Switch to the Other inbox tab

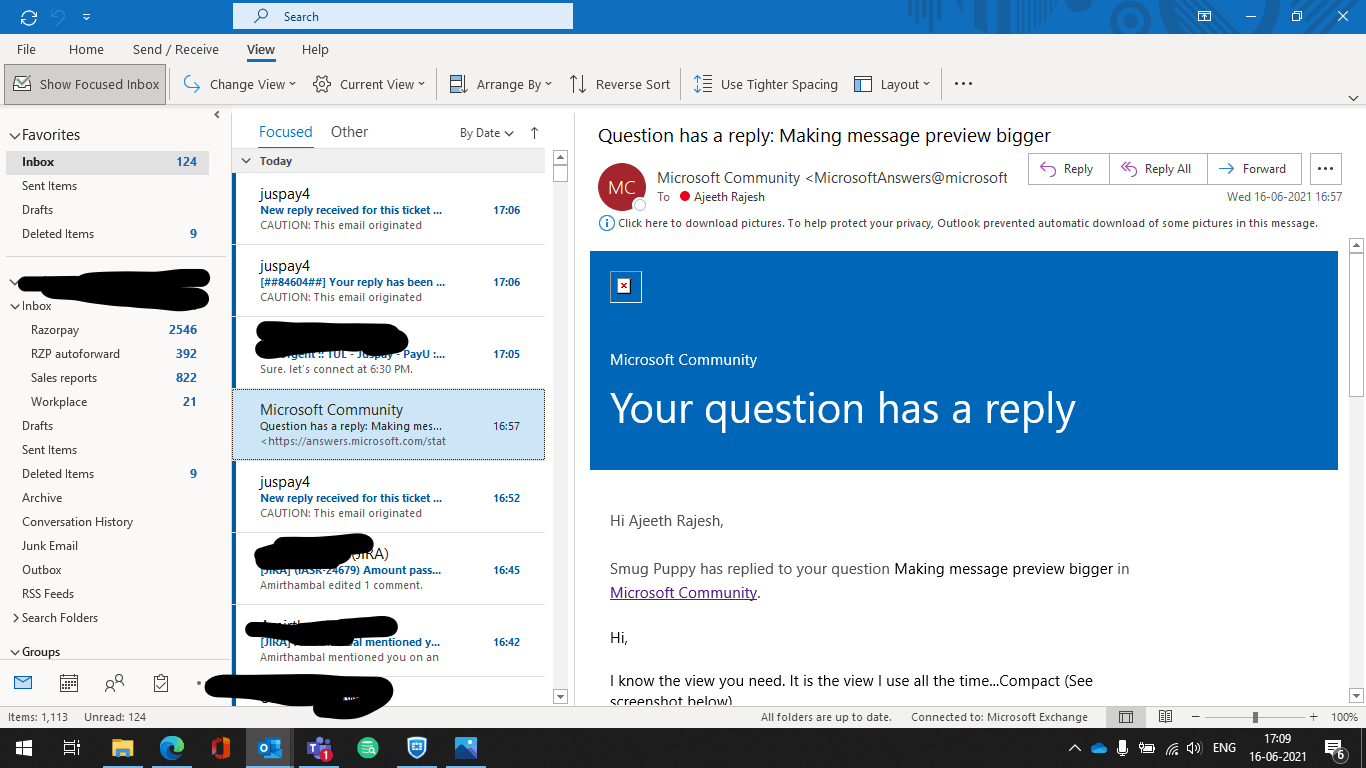349,132
